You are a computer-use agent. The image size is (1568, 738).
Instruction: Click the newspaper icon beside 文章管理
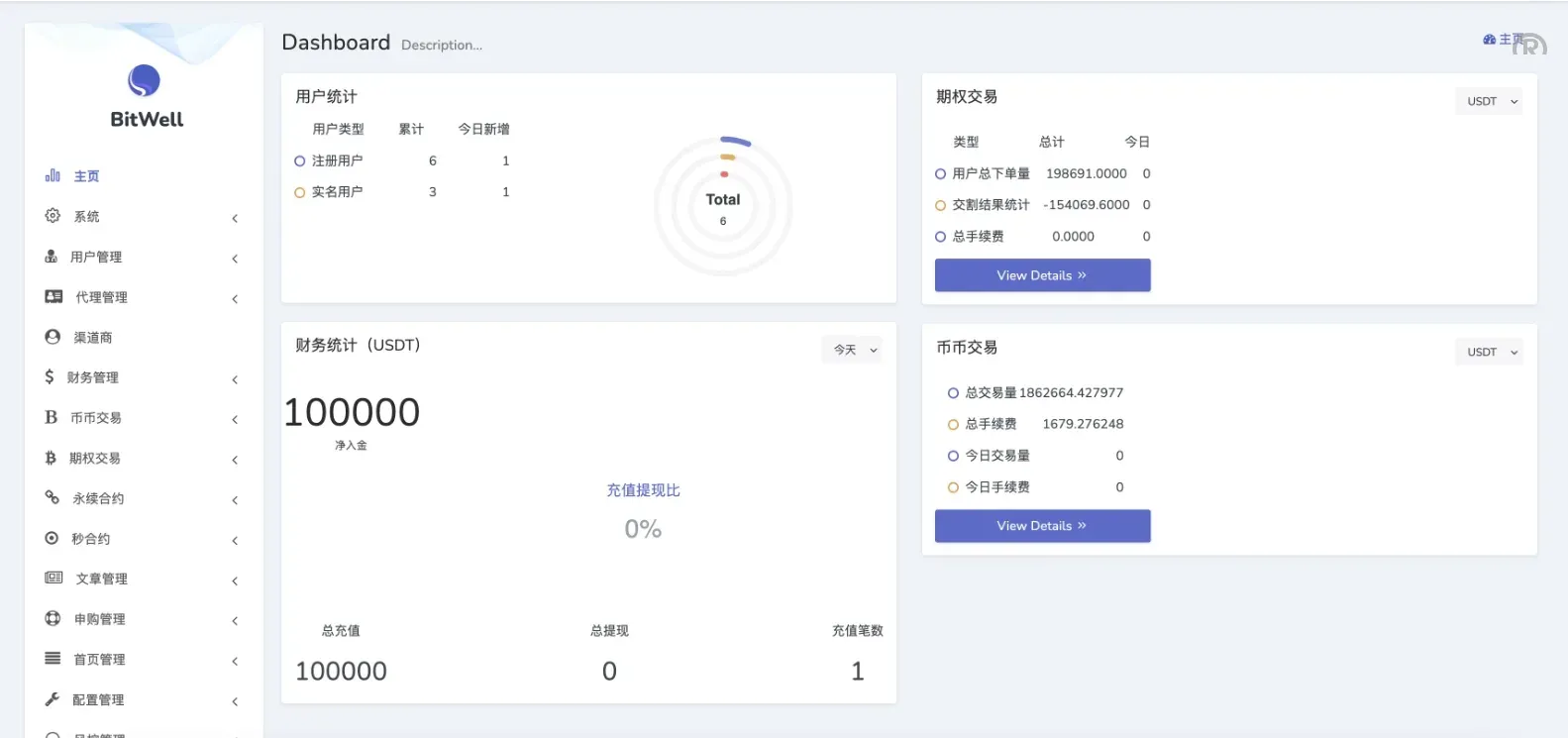pyautogui.click(x=53, y=578)
